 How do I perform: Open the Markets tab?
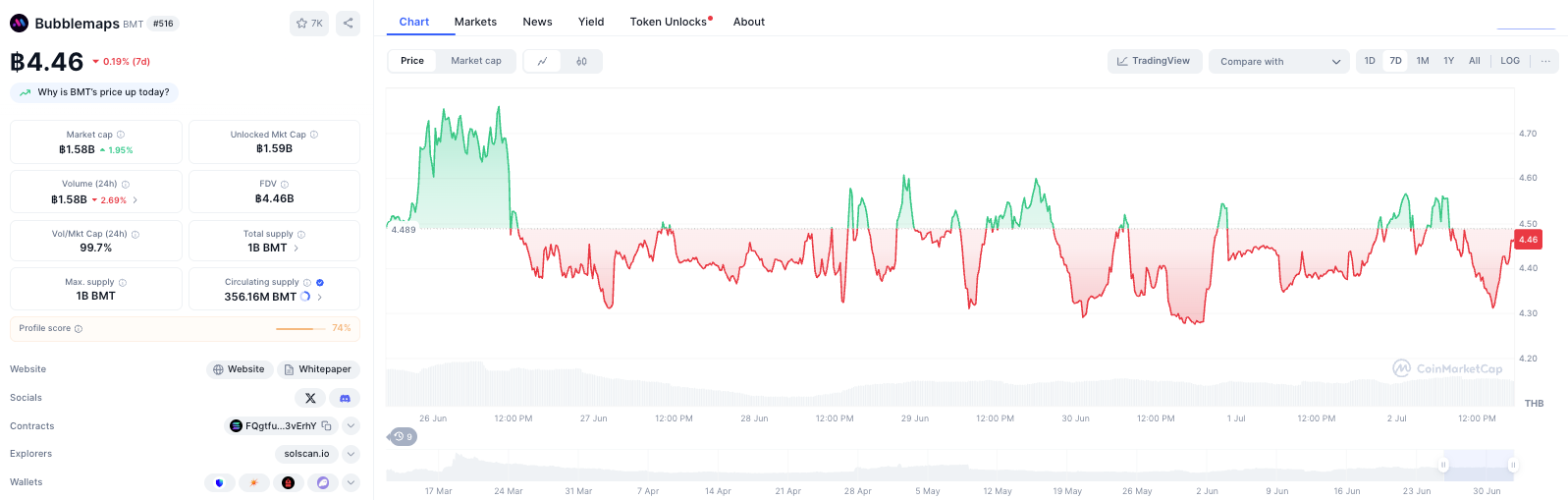tap(475, 22)
